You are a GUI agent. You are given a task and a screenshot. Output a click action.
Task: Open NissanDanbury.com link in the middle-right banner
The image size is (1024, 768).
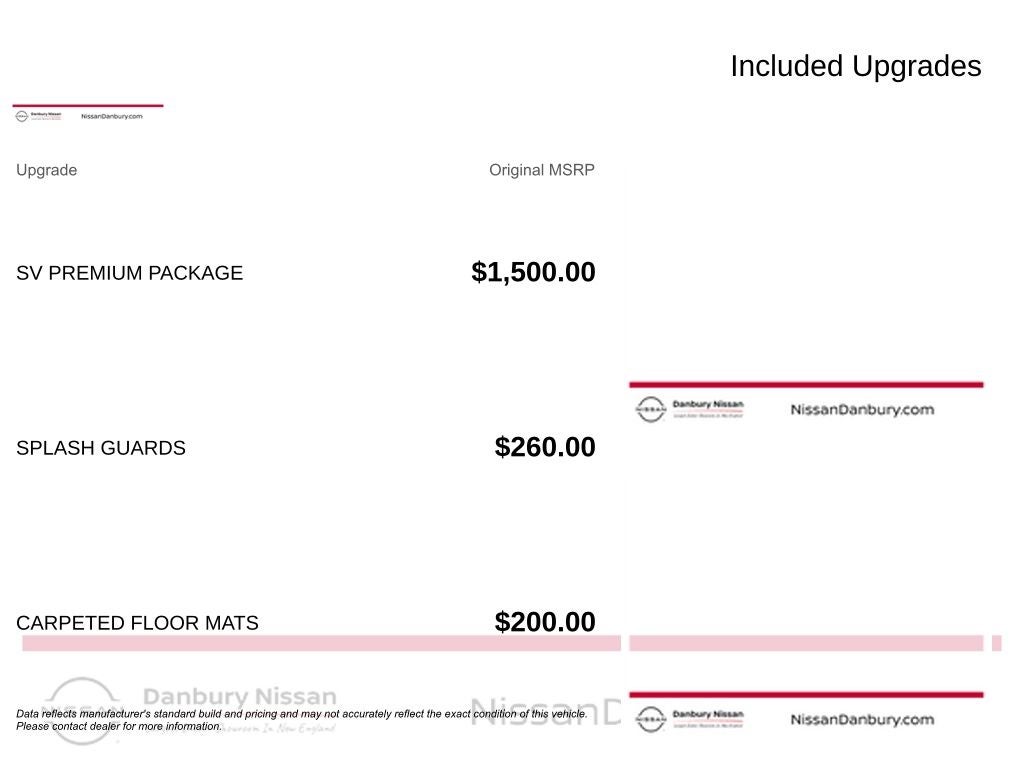(x=862, y=409)
